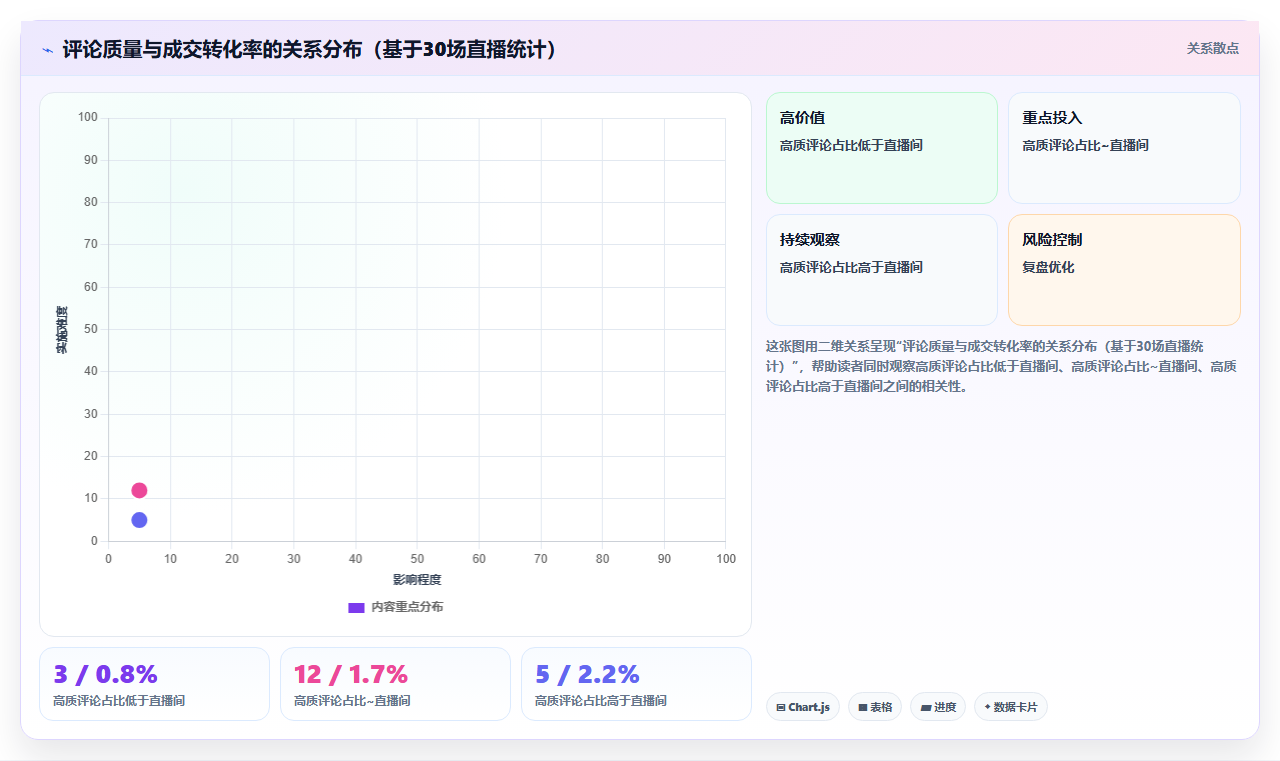This screenshot has width=1280, height=761.
Task: Select the 表格 tag chip
Action: pos(875,707)
